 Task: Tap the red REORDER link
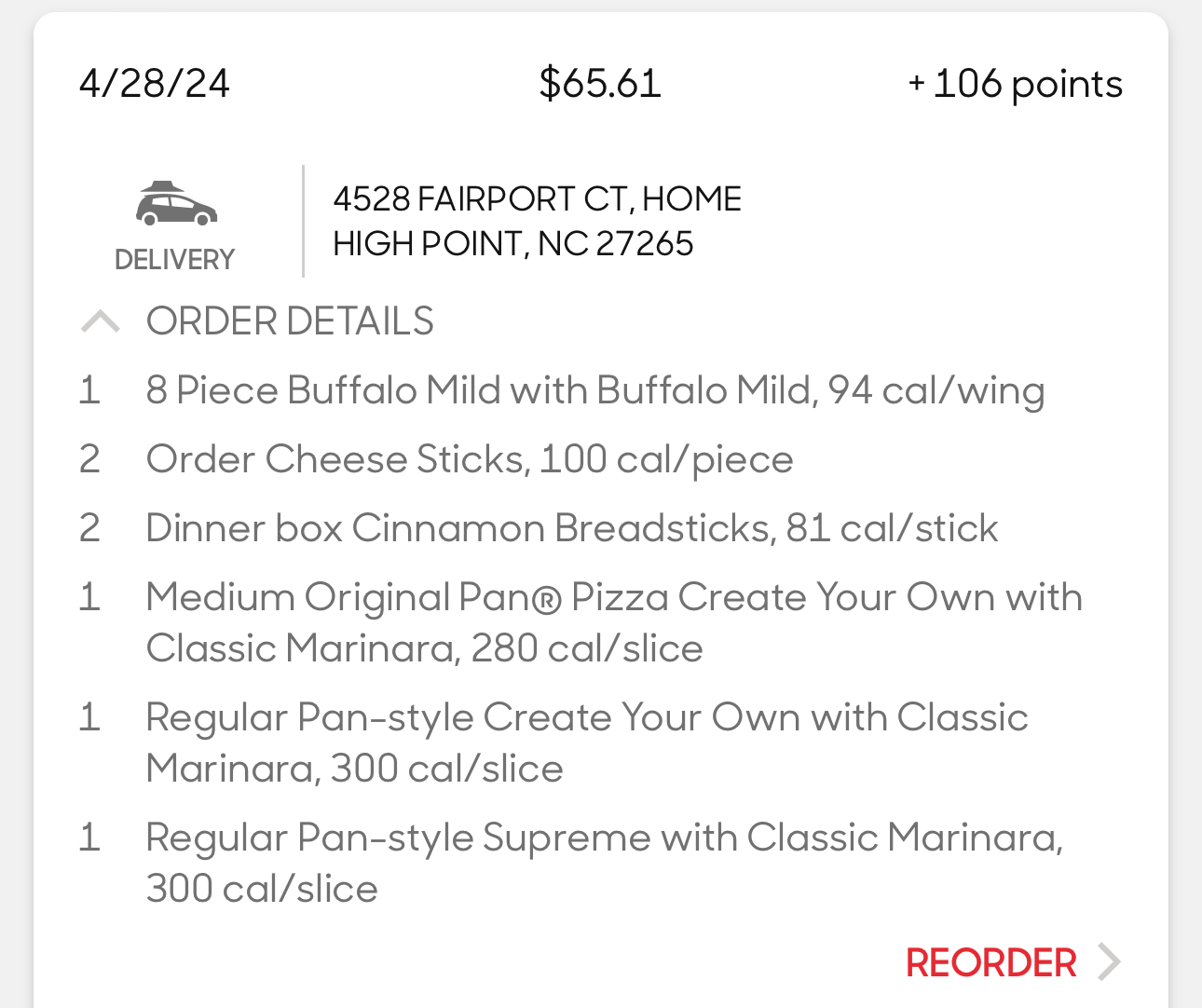pyautogui.click(x=990, y=962)
